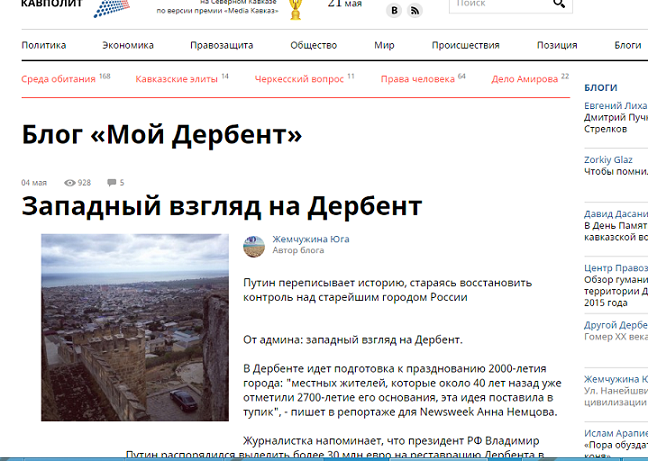Open author link Жемчужина Юга

point(311,240)
